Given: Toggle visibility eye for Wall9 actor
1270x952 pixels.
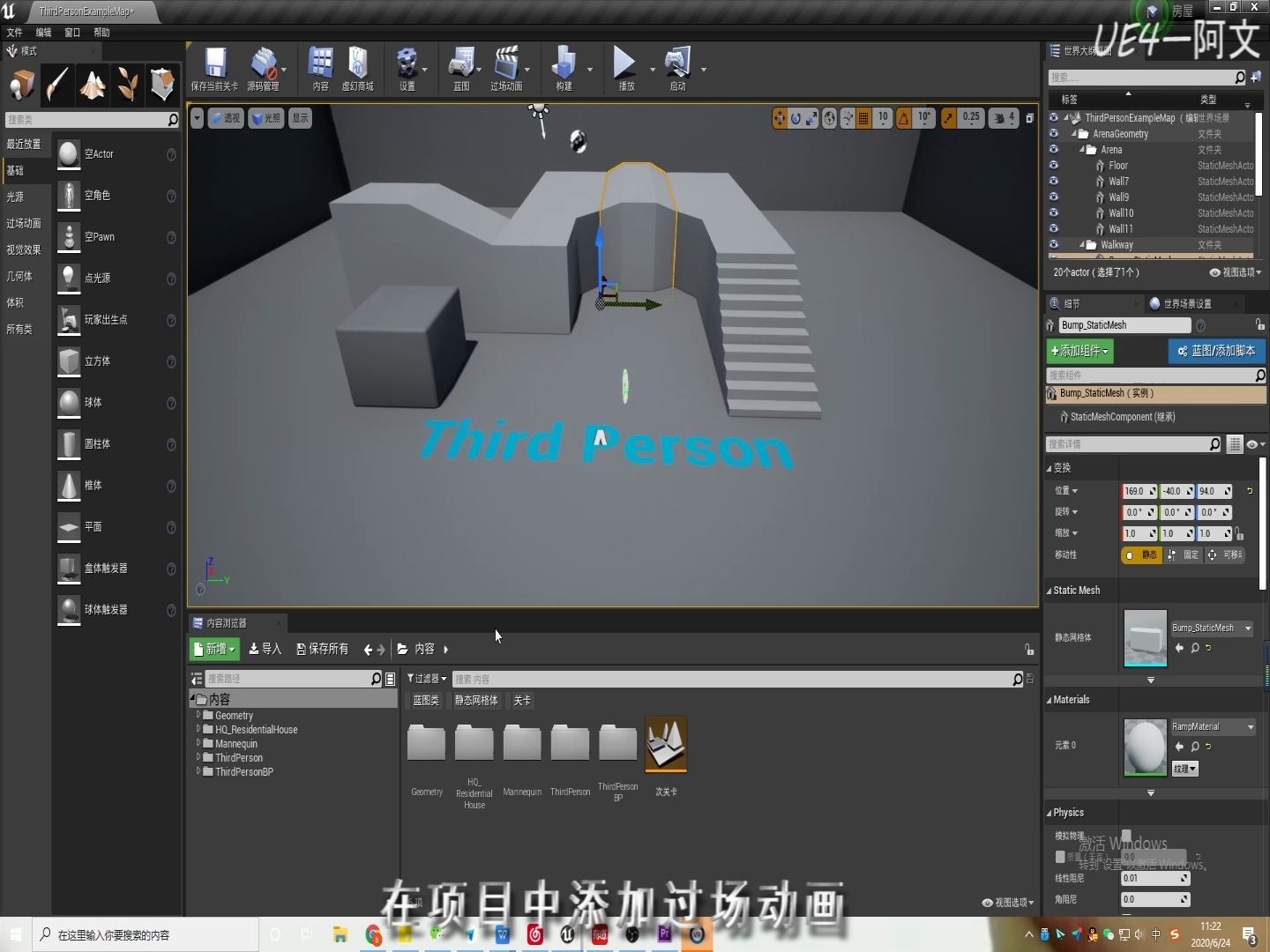Looking at the screenshot, I should (1053, 197).
